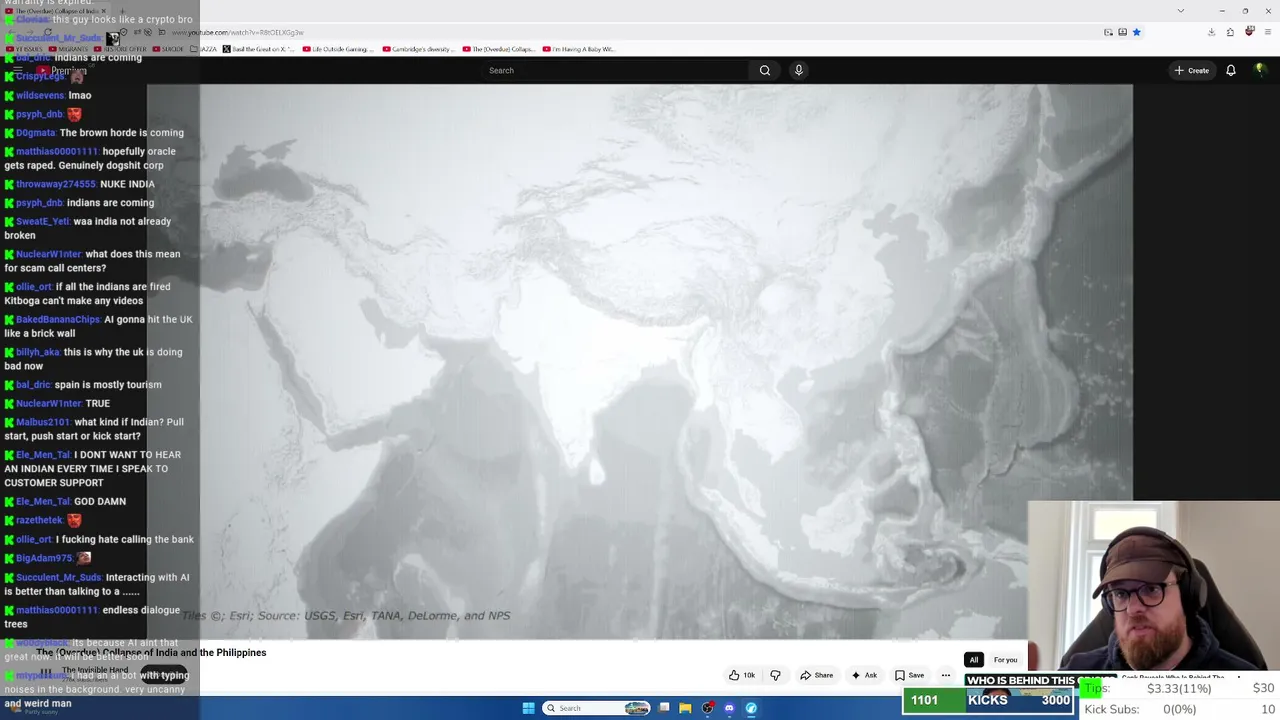Viewport: 1280px width, 720px height.
Task: Ask about this video
Action: [864, 675]
